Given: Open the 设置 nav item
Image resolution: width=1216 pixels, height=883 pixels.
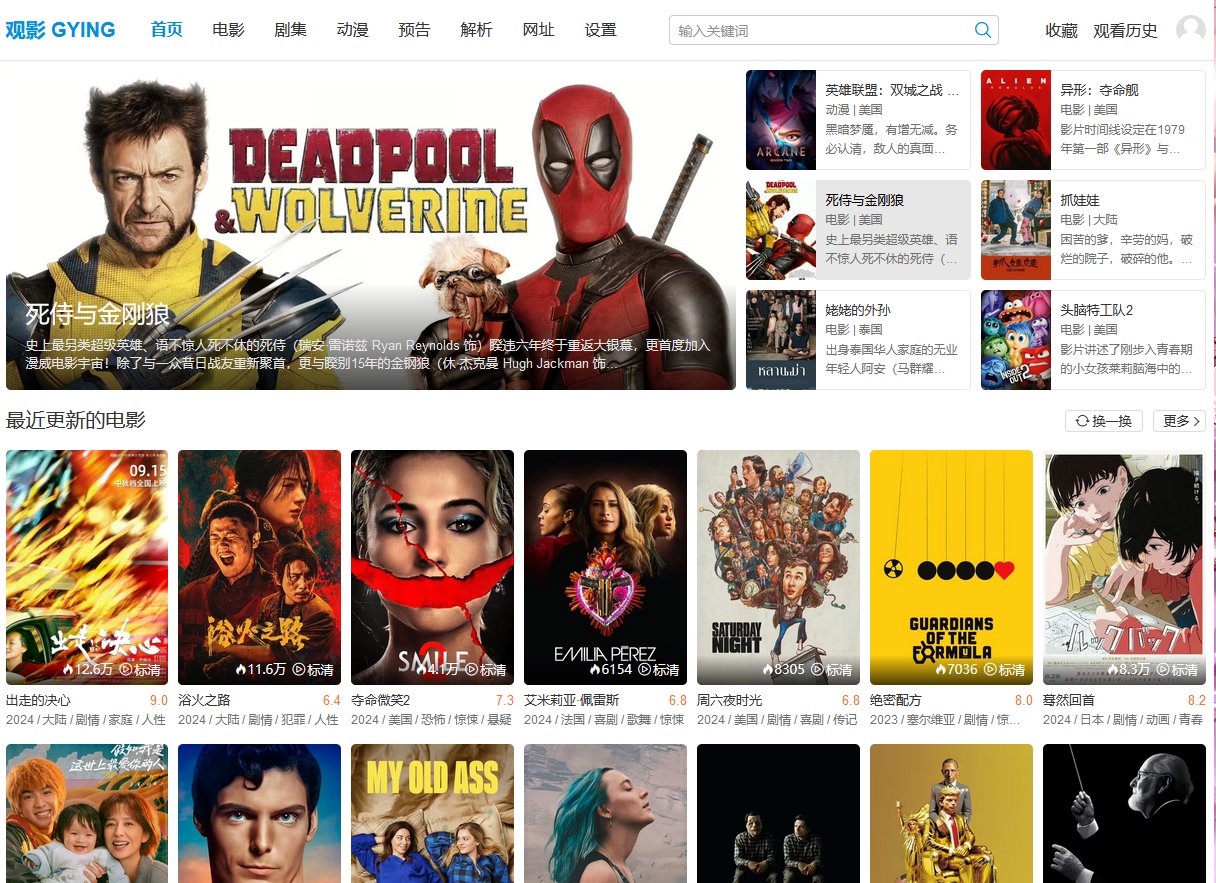Looking at the screenshot, I should point(601,30).
